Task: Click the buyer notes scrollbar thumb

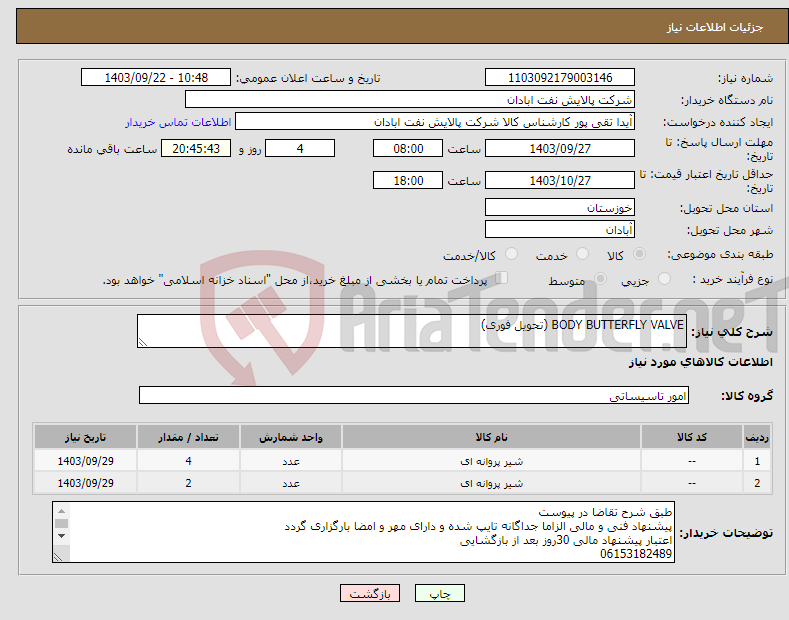Action: (x=61, y=523)
